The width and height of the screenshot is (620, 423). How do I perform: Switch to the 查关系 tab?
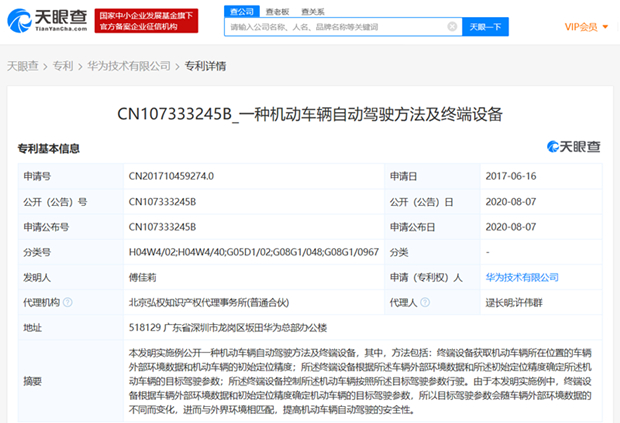coord(313,12)
